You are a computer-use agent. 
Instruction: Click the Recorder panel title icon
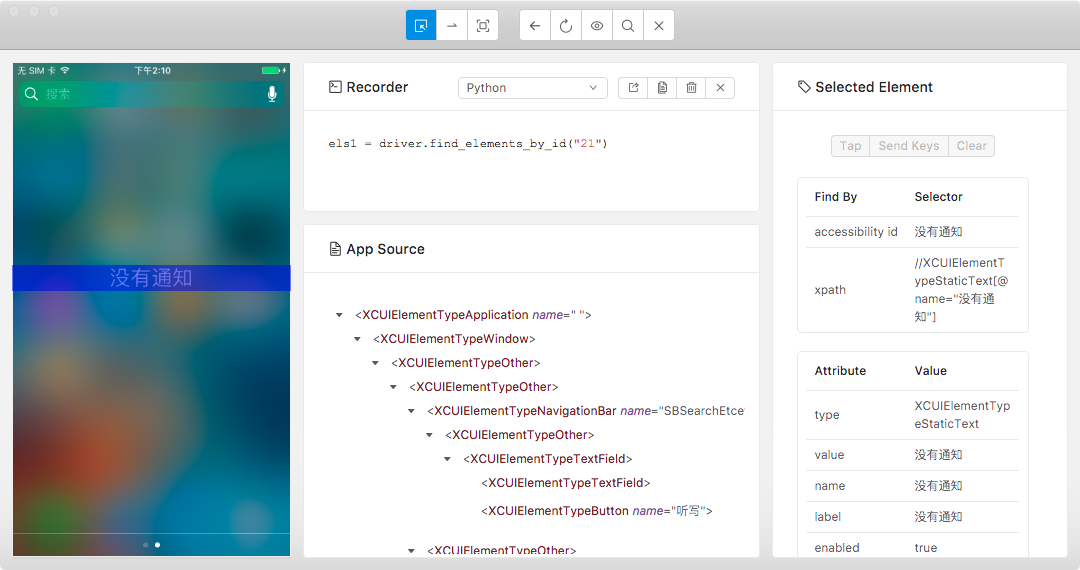(335, 87)
